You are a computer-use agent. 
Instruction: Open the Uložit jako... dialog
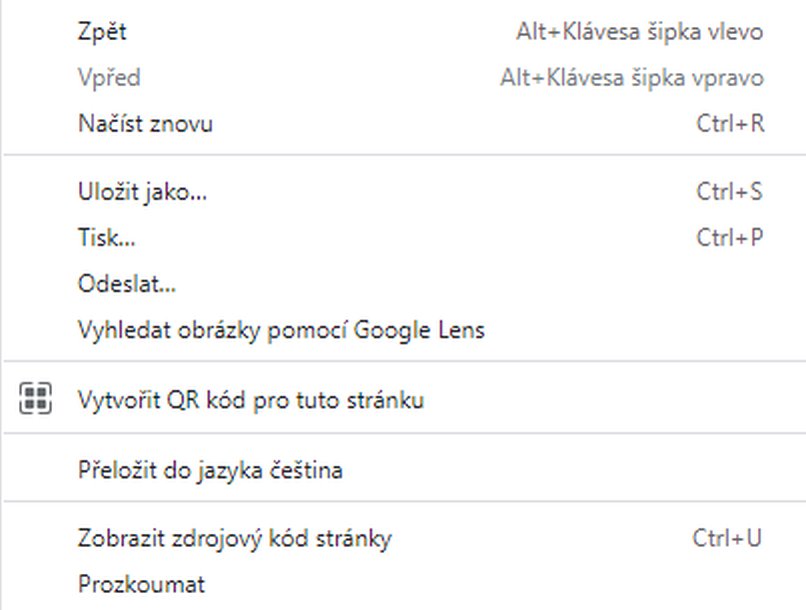tap(142, 191)
